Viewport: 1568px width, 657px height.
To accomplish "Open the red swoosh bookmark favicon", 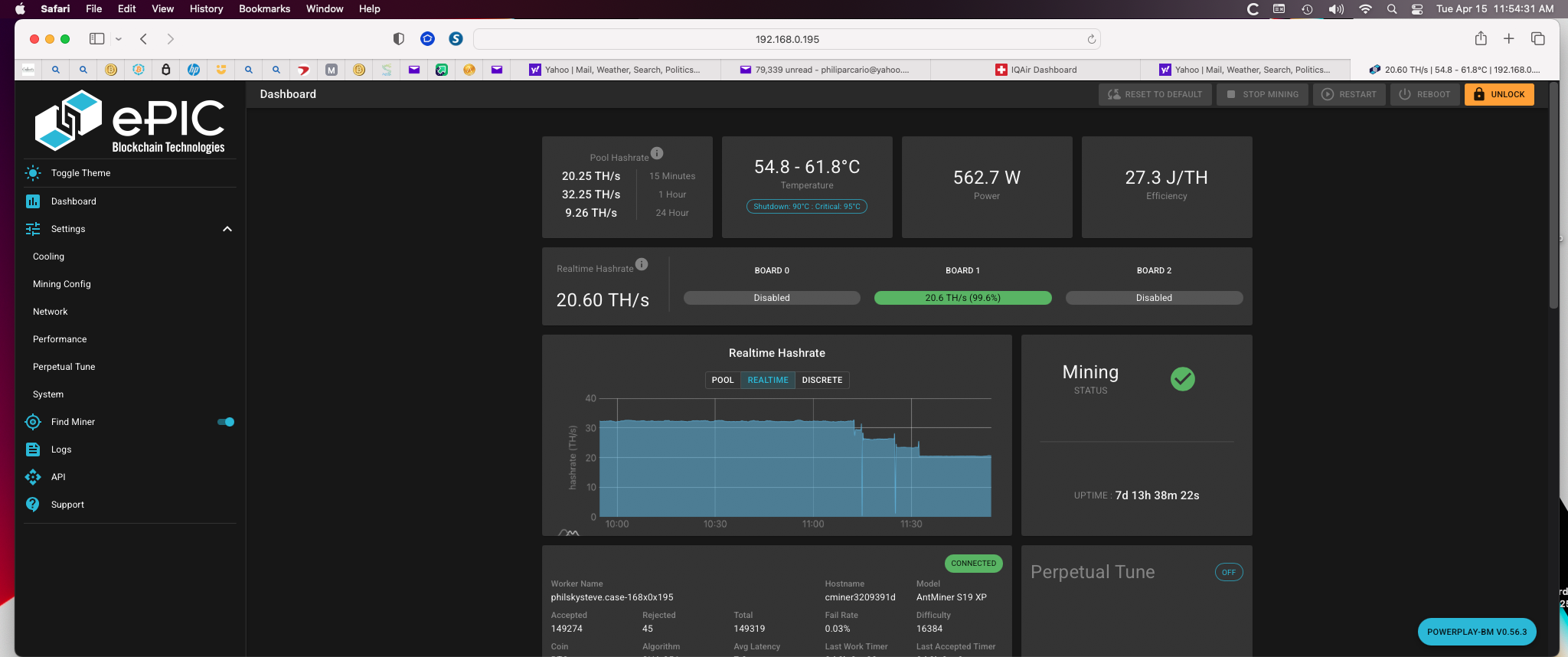I will coord(304,70).
